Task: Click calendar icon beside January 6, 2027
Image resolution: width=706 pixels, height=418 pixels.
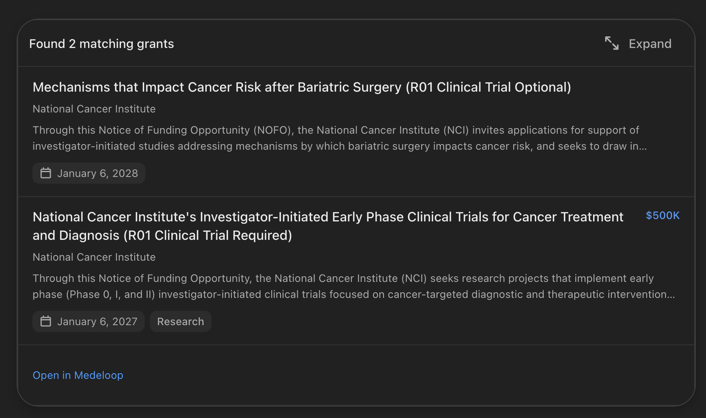Action: pos(46,321)
